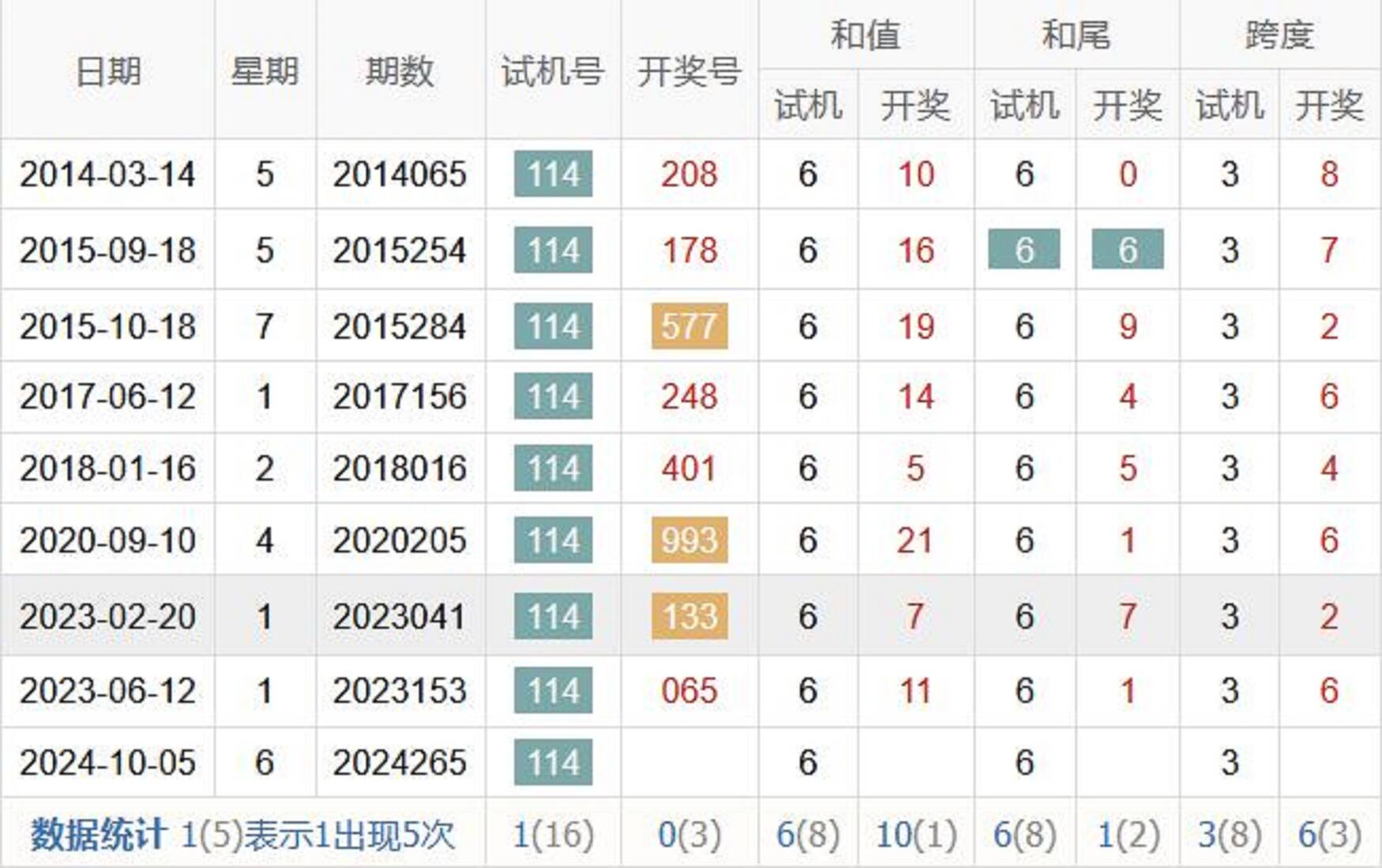1382x868 pixels.
Task: Select the orange 133 badge in highlighted row
Action: pyautogui.click(x=689, y=616)
